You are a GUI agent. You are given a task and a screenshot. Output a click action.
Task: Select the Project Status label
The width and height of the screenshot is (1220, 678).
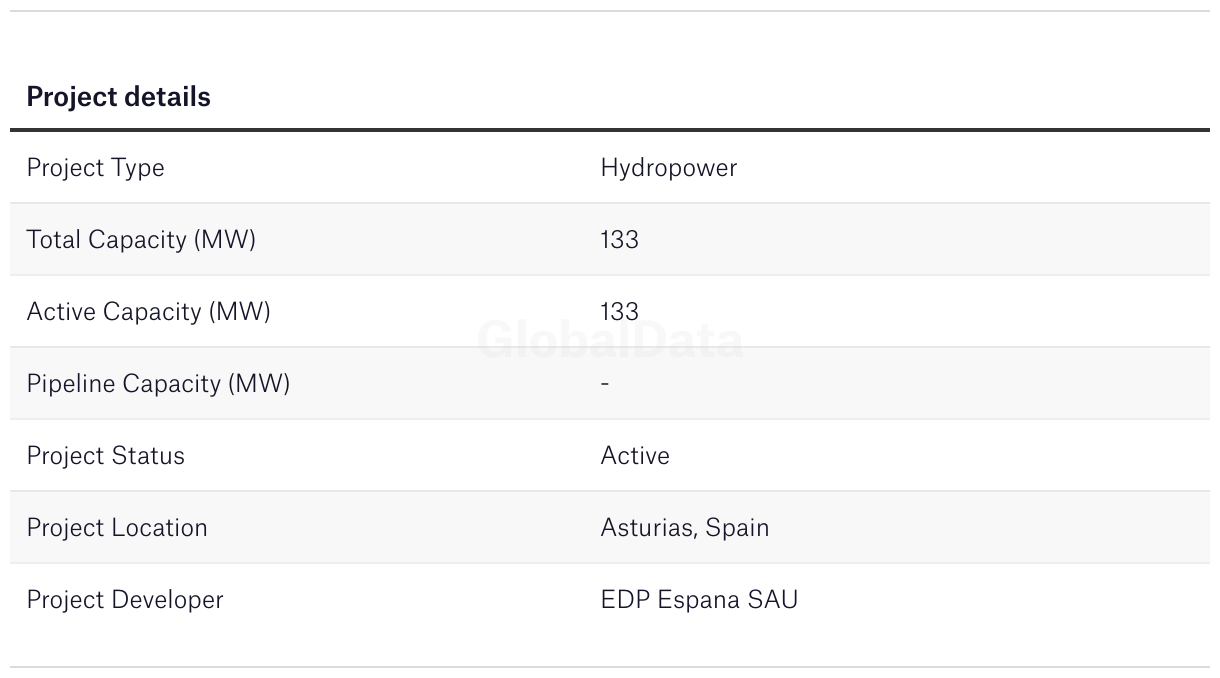[x=105, y=456]
